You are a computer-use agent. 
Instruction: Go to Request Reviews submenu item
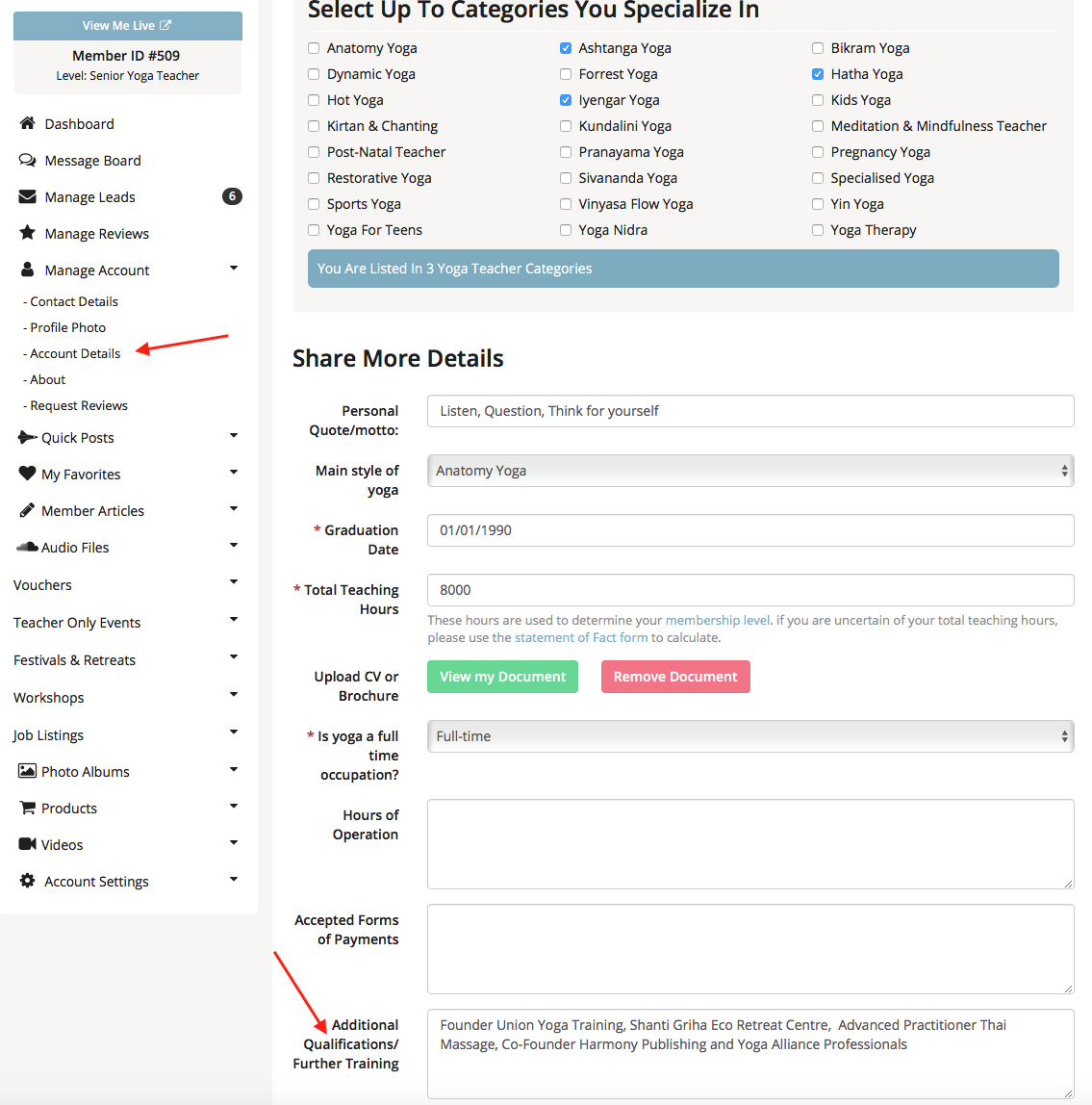(x=79, y=405)
